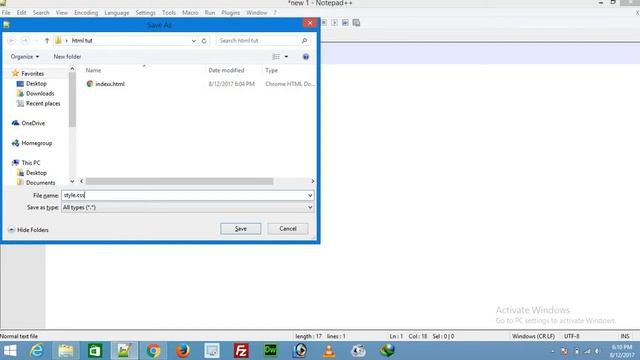This screenshot has width=640, height=360.
Task: Open FileZilla from taskbar
Action: 241,351
